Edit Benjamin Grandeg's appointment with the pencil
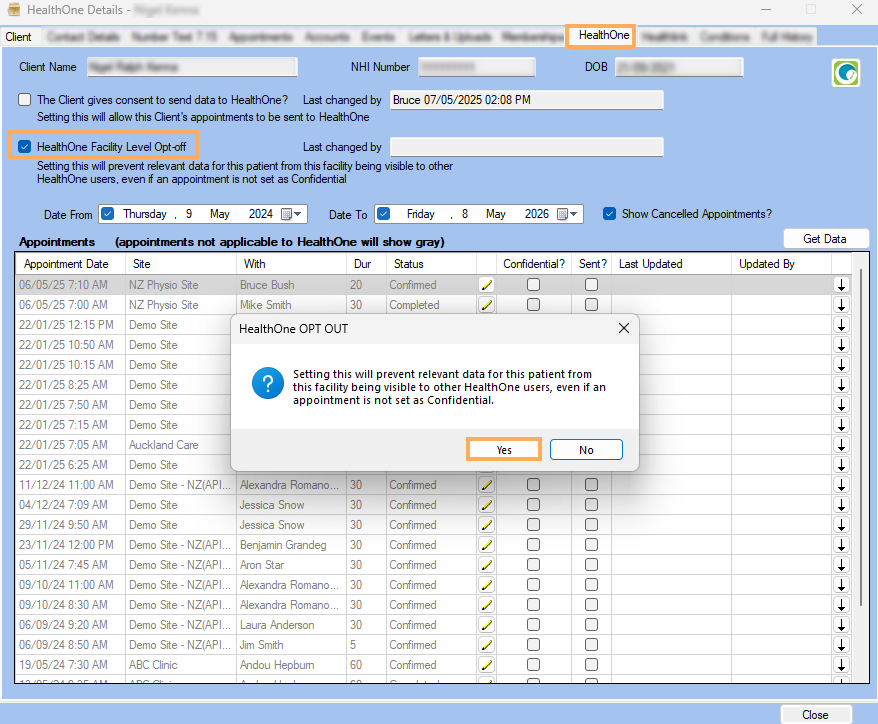This screenshot has width=878, height=724. [487, 545]
